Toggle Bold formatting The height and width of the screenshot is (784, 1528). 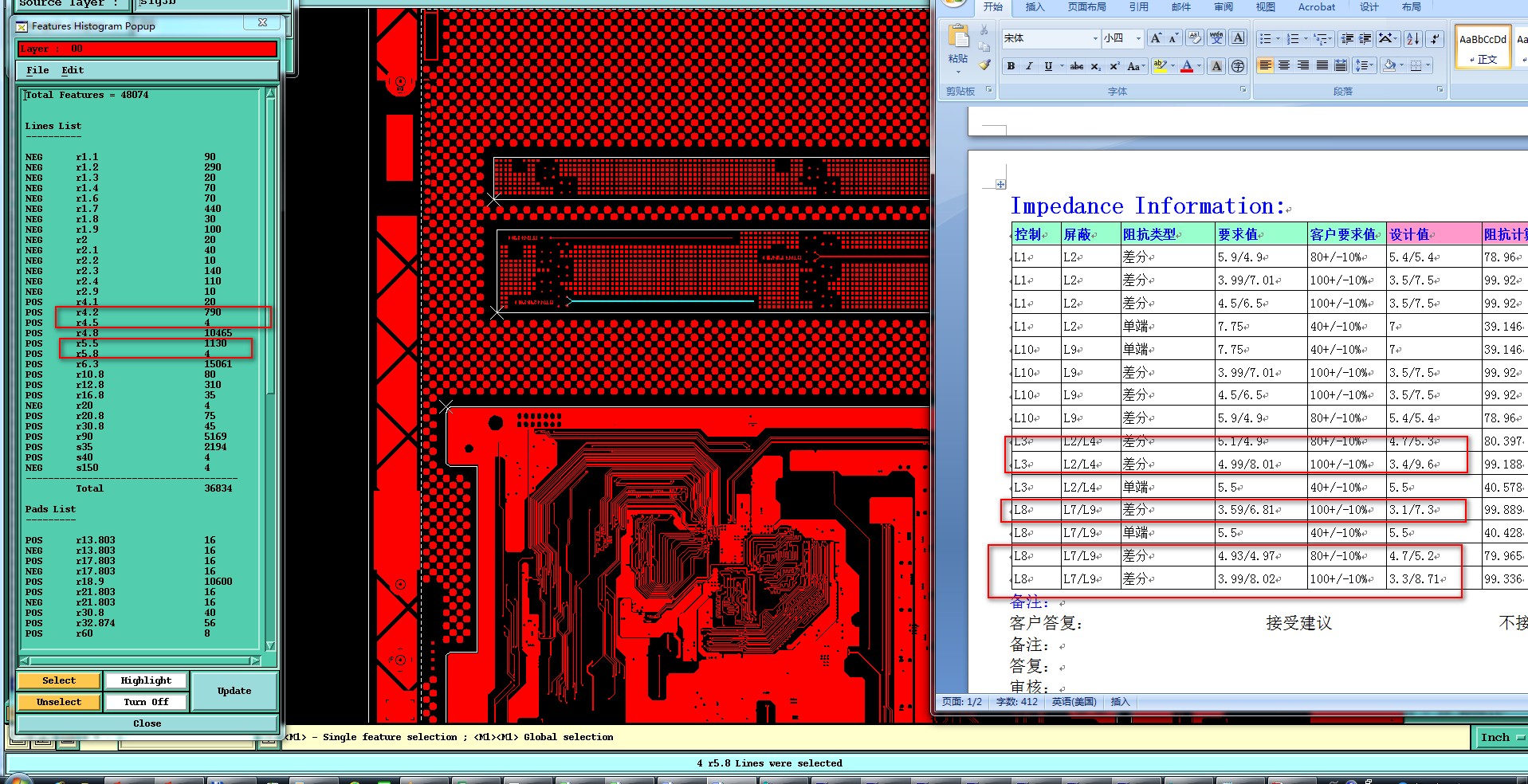[1011, 66]
